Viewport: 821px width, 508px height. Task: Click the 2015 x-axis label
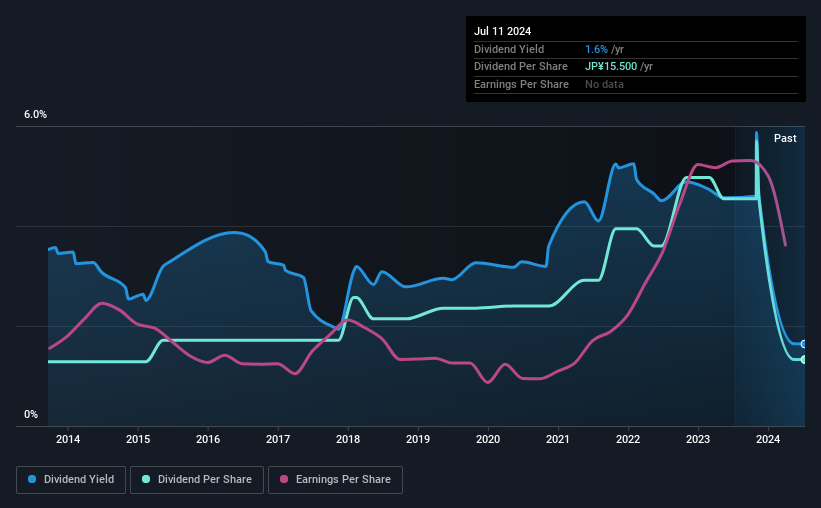click(138, 439)
